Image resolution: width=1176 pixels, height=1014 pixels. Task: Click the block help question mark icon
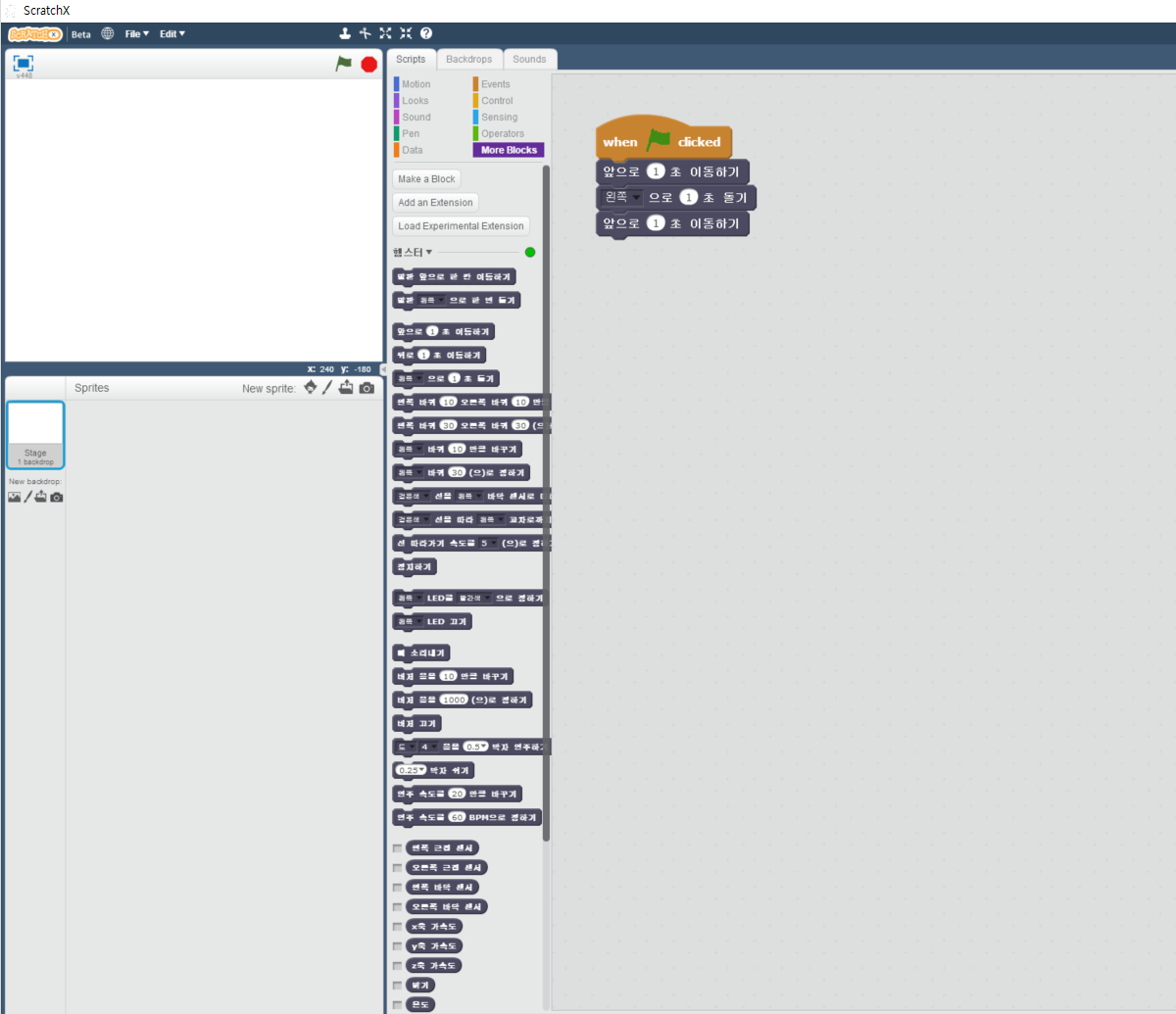[426, 33]
